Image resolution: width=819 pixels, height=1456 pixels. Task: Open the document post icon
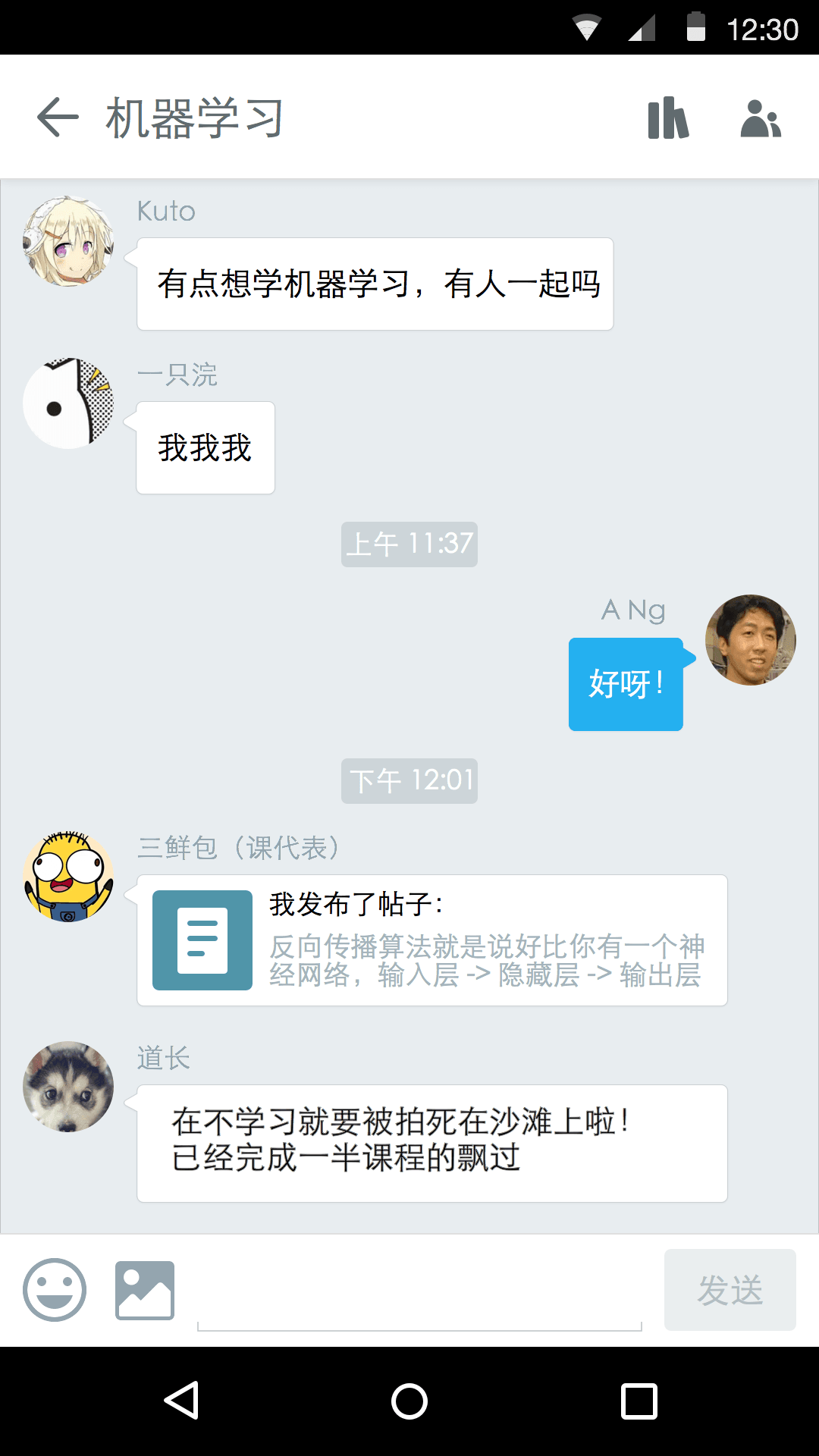point(202,940)
